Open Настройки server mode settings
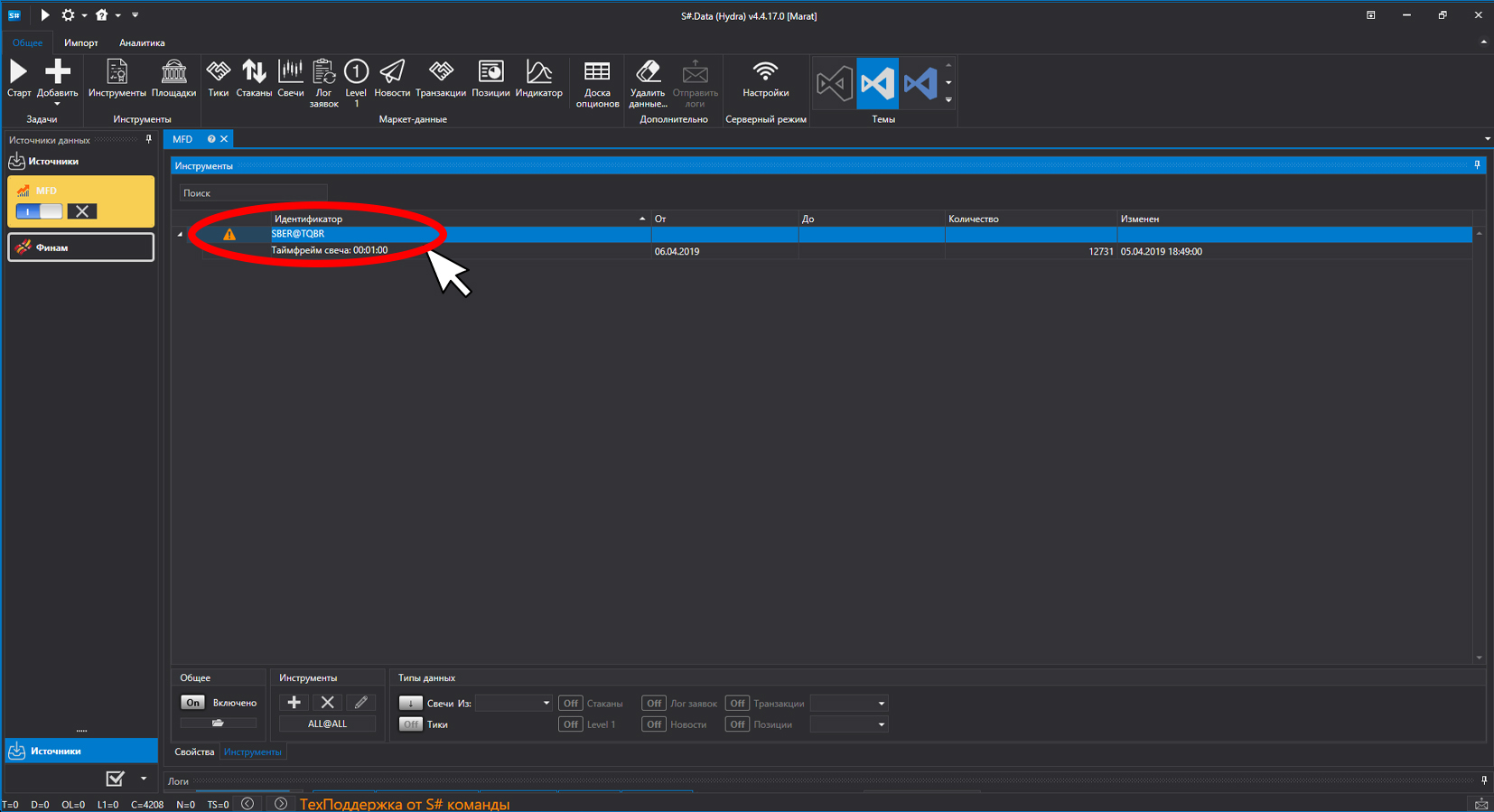This screenshot has width=1494, height=812. coord(765,79)
